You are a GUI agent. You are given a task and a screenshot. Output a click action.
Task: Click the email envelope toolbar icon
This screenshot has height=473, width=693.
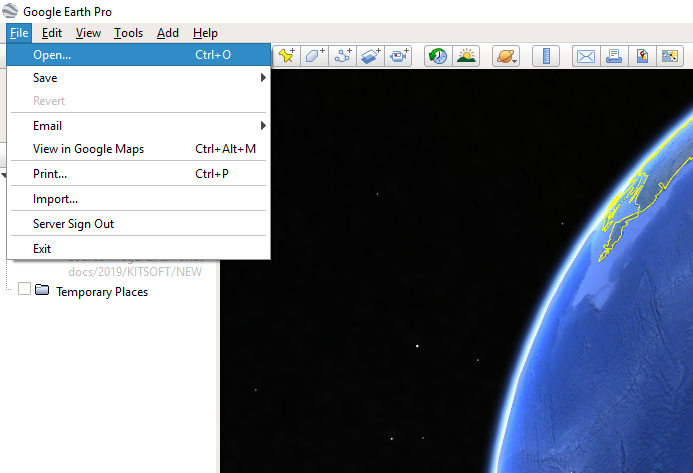(586, 56)
